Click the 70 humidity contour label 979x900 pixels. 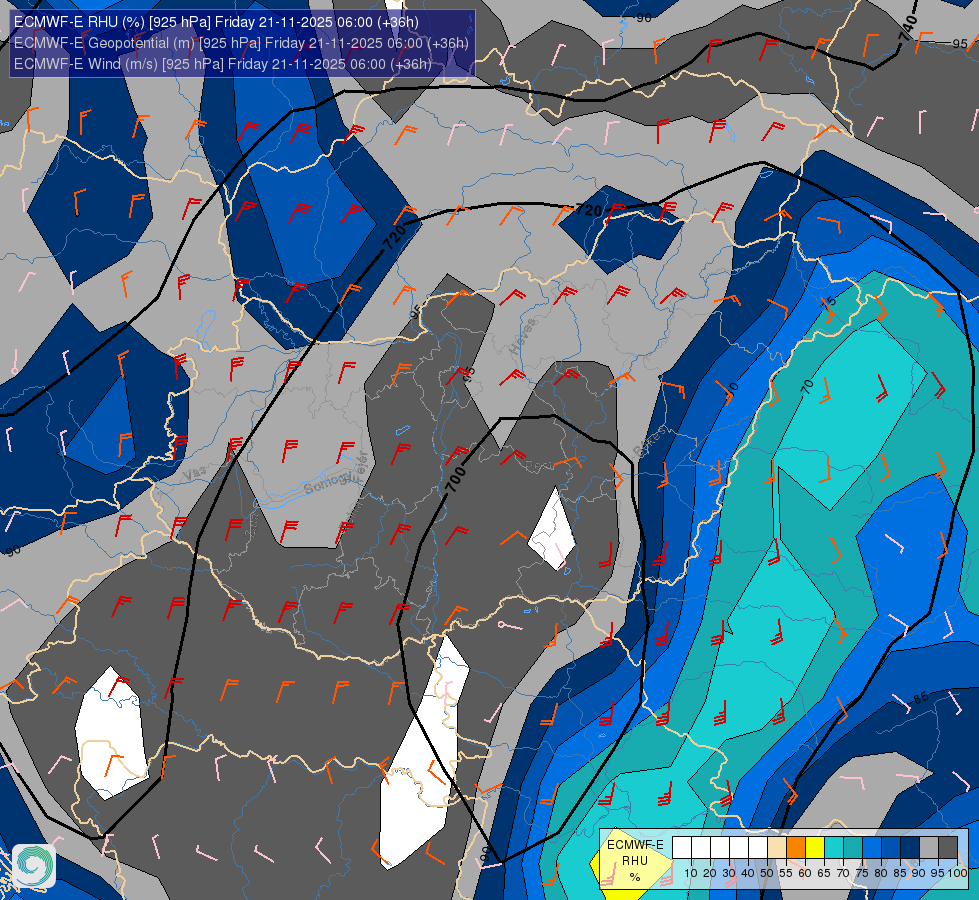807,387
